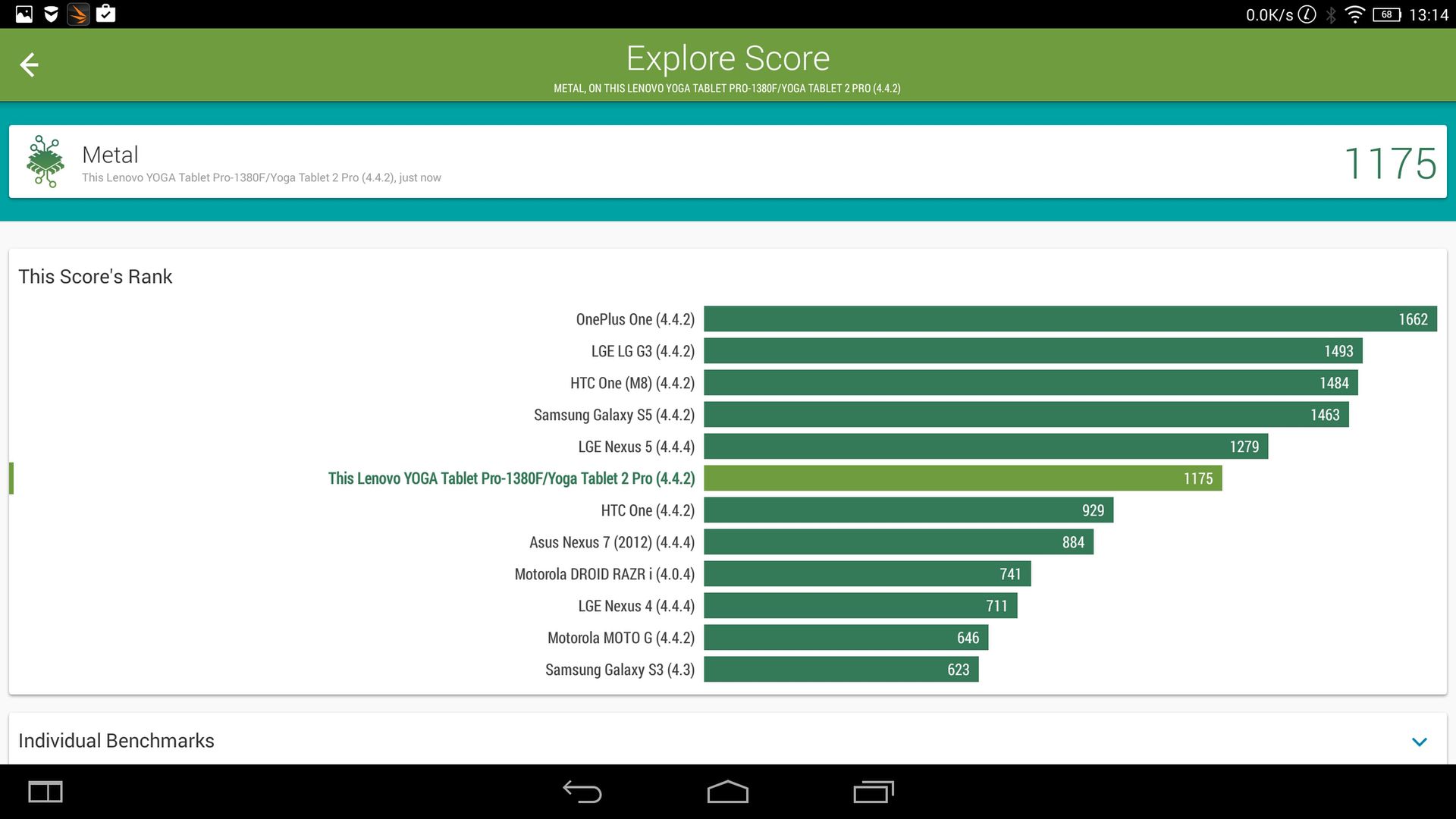Screen dimensions: 1456x819
Task: Tap the HTC One (4.4.2) label
Action: (648, 510)
